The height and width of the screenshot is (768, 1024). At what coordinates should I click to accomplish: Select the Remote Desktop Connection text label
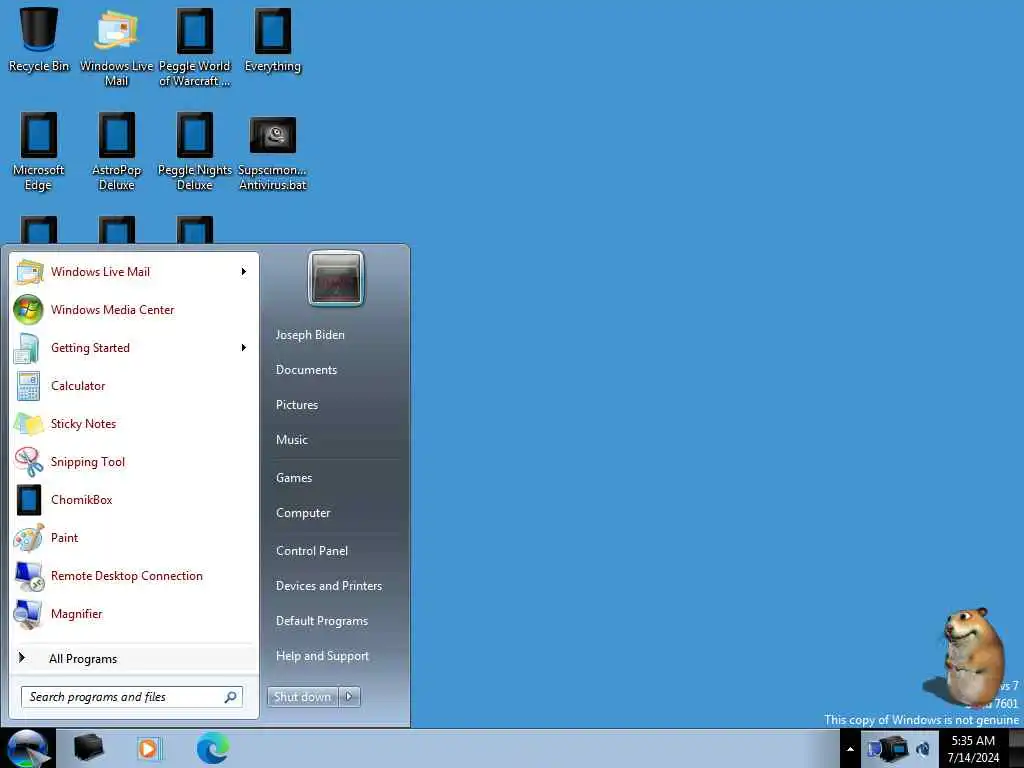click(x=127, y=576)
